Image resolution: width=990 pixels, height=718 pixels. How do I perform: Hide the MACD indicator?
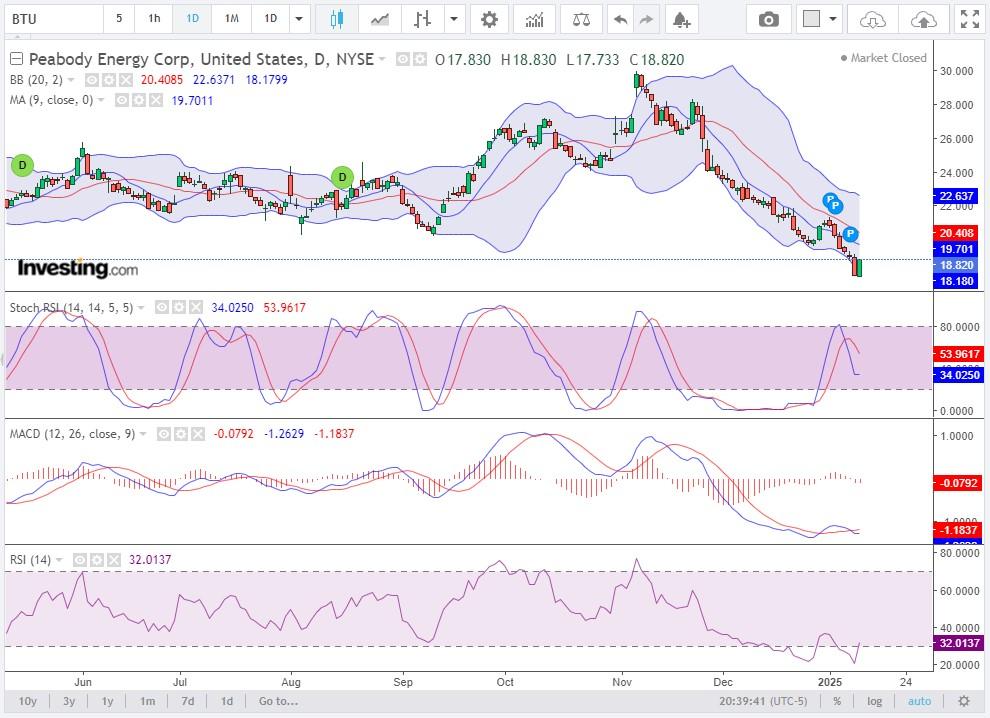(x=164, y=434)
